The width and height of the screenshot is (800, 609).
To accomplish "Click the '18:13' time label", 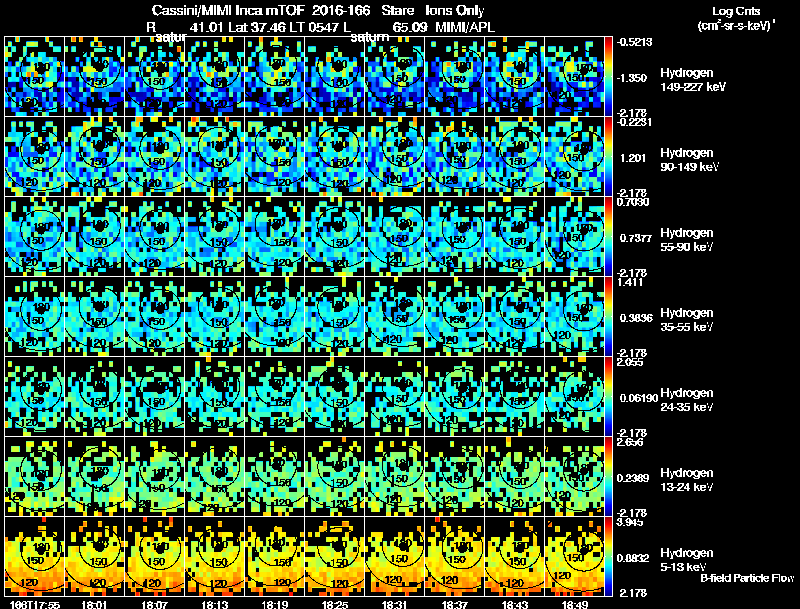I will pyautogui.click(x=215, y=605).
